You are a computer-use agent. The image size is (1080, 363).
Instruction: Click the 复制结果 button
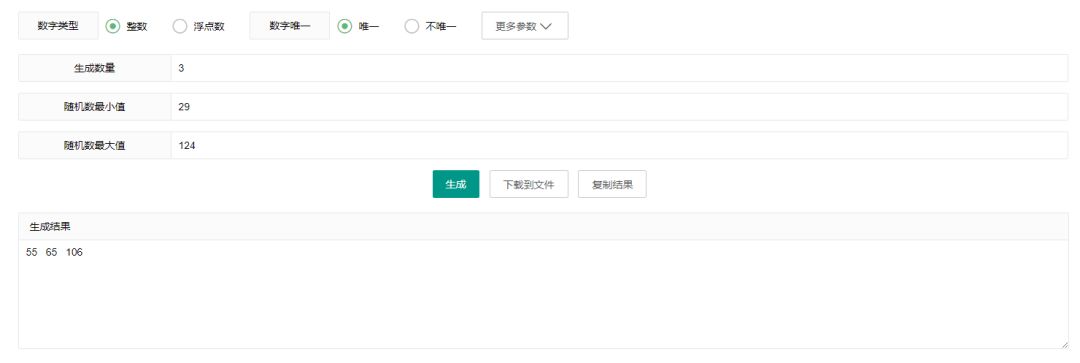pos(612,184)
